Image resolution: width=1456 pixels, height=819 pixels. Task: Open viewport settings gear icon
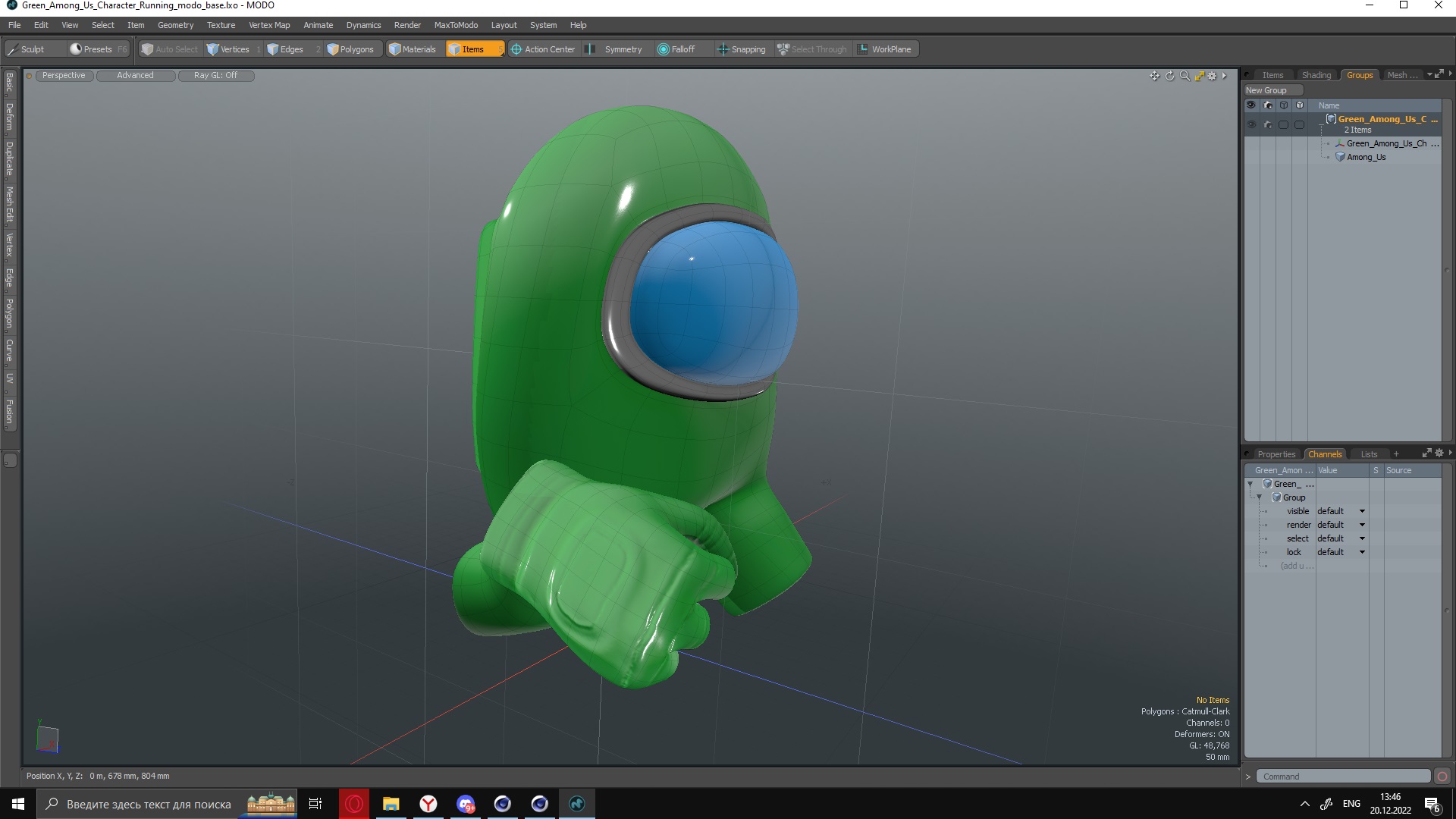pyautogui.click(x=1212, y=76)
